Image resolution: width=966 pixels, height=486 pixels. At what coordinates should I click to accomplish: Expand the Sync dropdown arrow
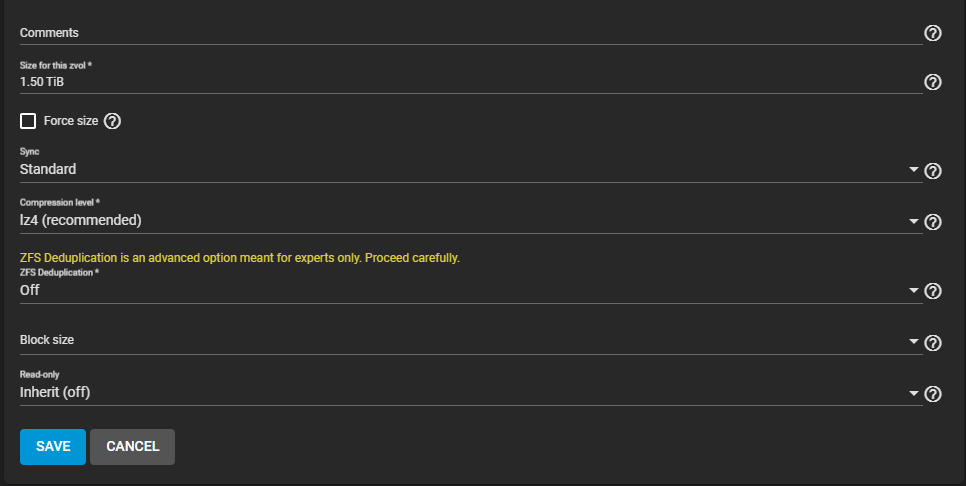click(914, 169)
